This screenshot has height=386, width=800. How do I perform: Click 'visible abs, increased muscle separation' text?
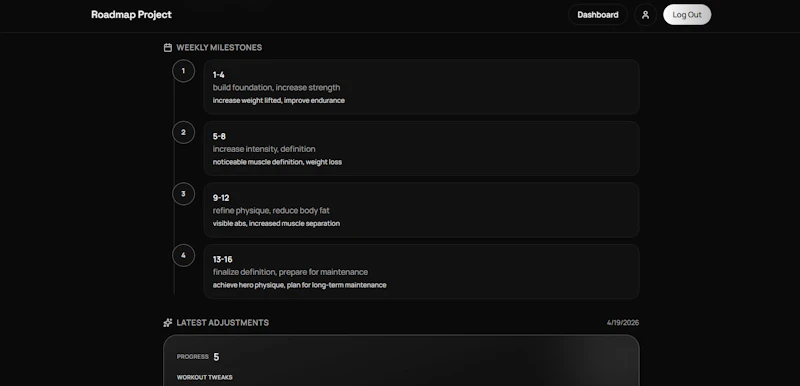pos(276,223)
